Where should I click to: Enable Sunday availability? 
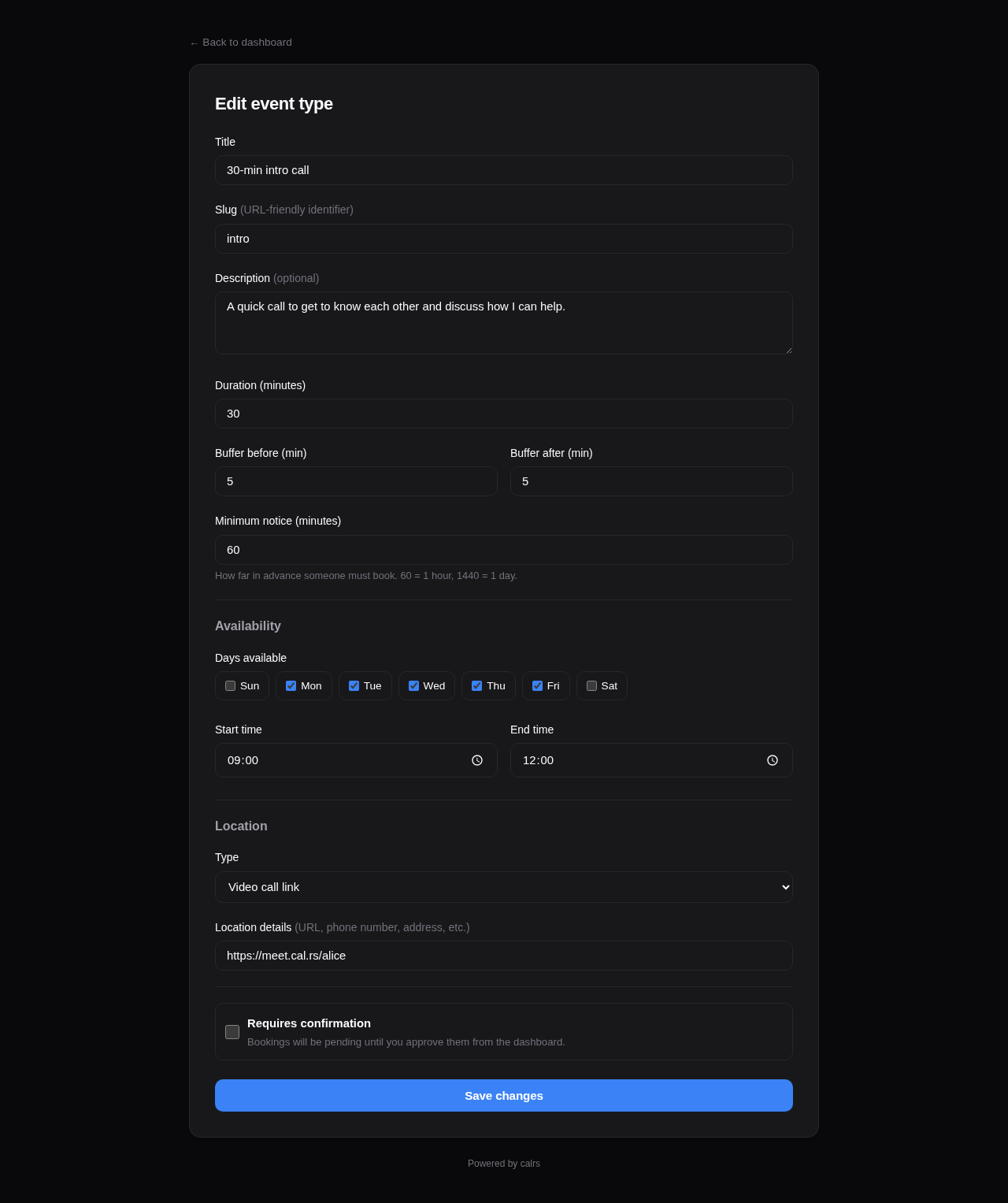tap(230, 685)
